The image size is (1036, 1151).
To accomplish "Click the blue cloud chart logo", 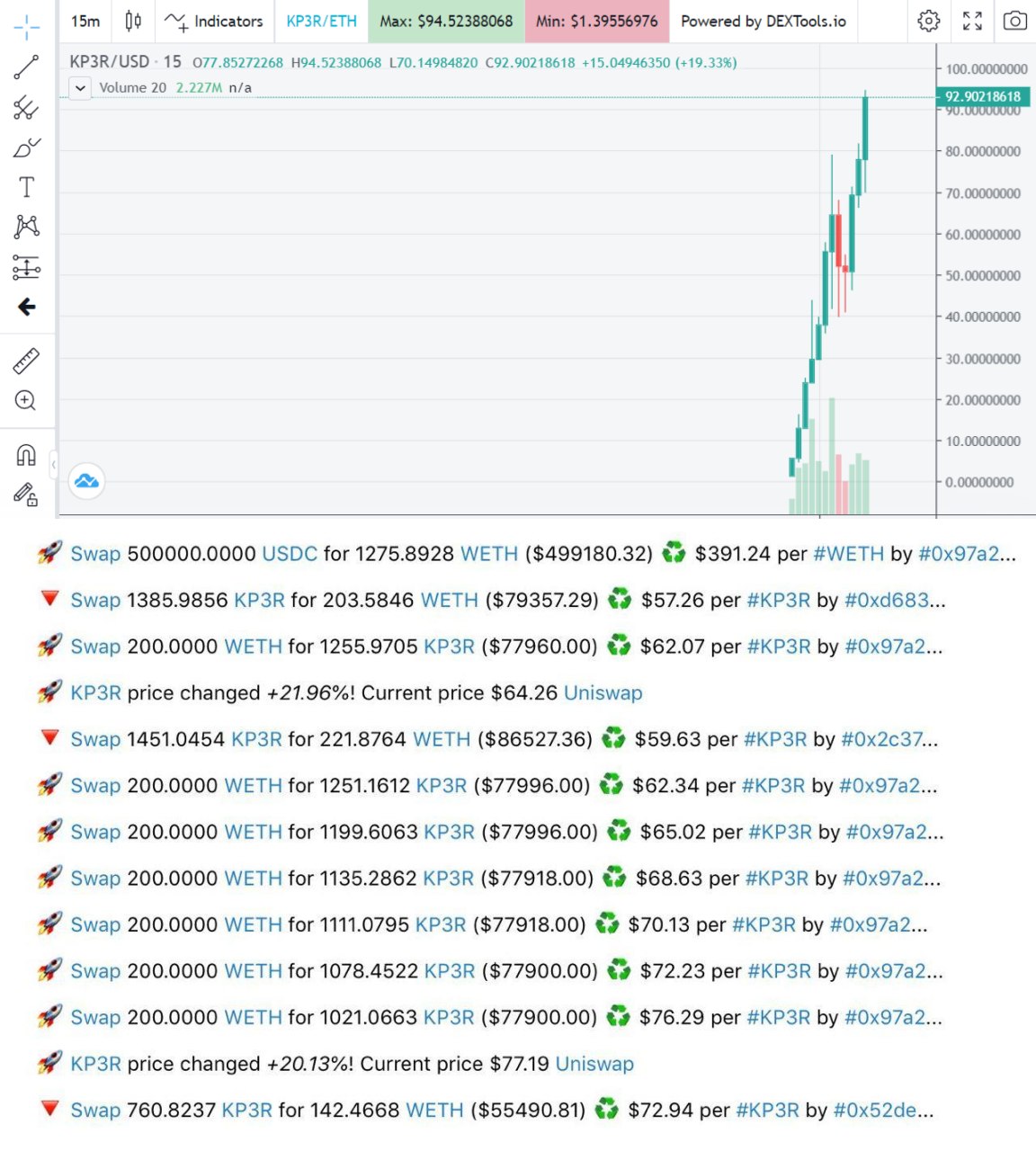I will [87, 481].
